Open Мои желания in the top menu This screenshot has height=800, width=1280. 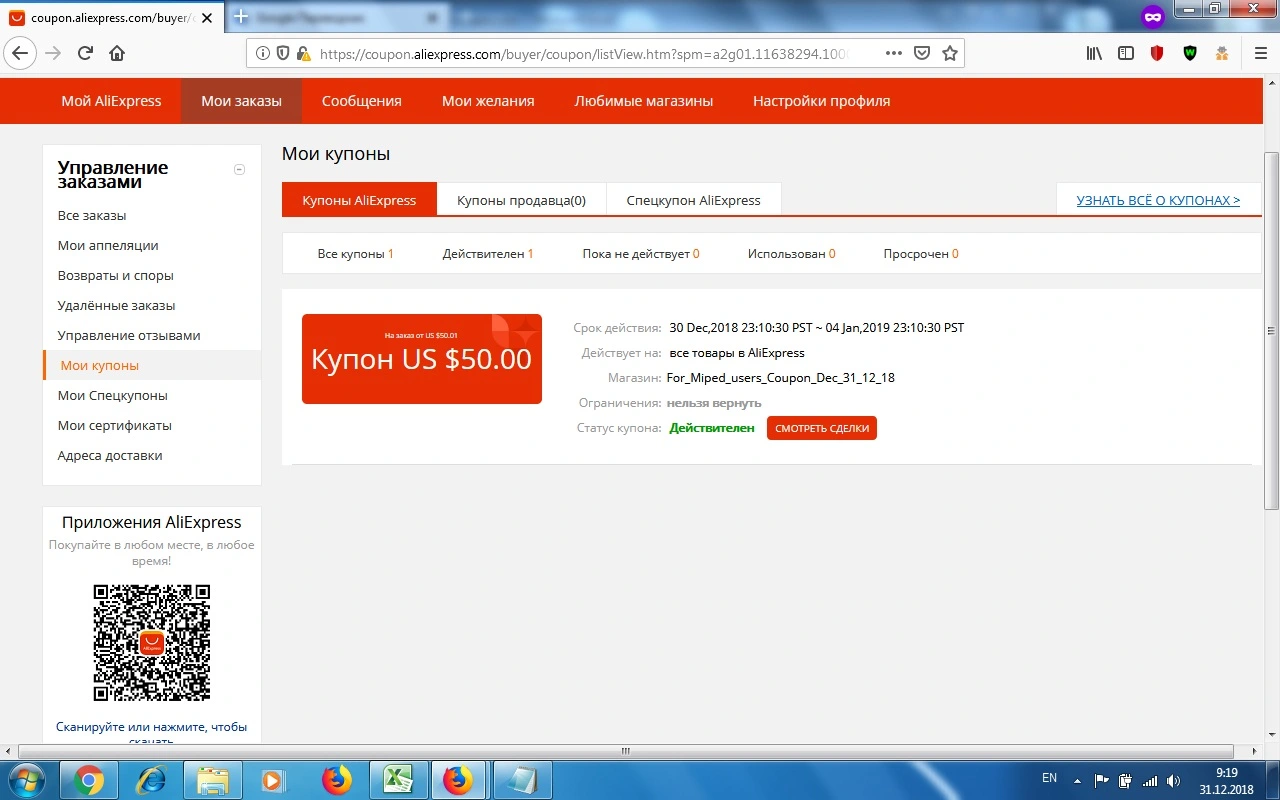coord(488,101)
